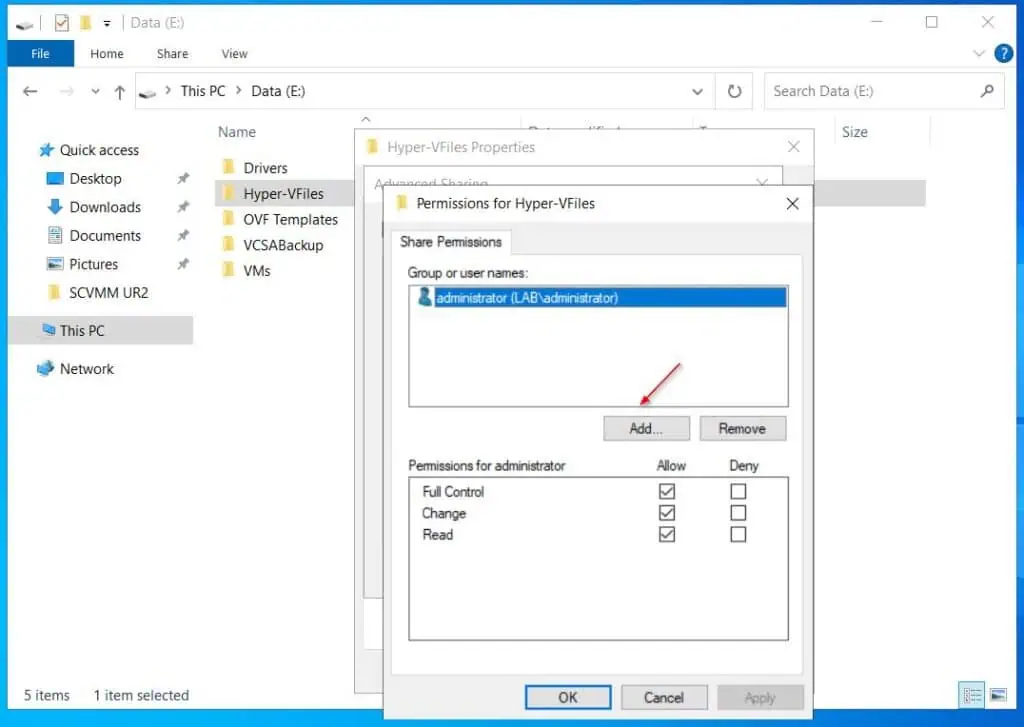Click Properties quick access toolbar icon
The image size is (1024, 727).
61,23
